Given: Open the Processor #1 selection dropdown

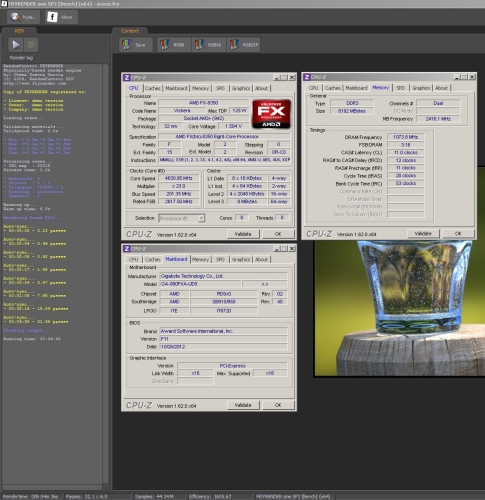Looking at the screenshot, I should click(x=182, y=218).
